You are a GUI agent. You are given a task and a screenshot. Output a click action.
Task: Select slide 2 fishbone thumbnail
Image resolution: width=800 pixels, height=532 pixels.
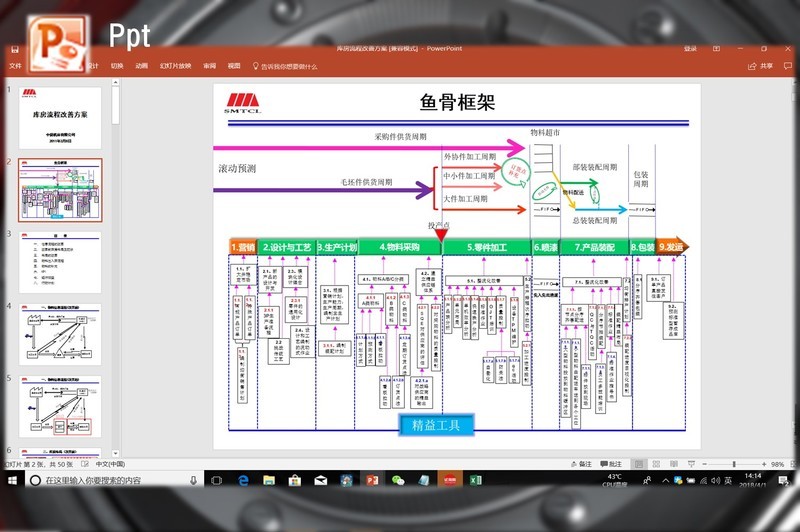60,190
